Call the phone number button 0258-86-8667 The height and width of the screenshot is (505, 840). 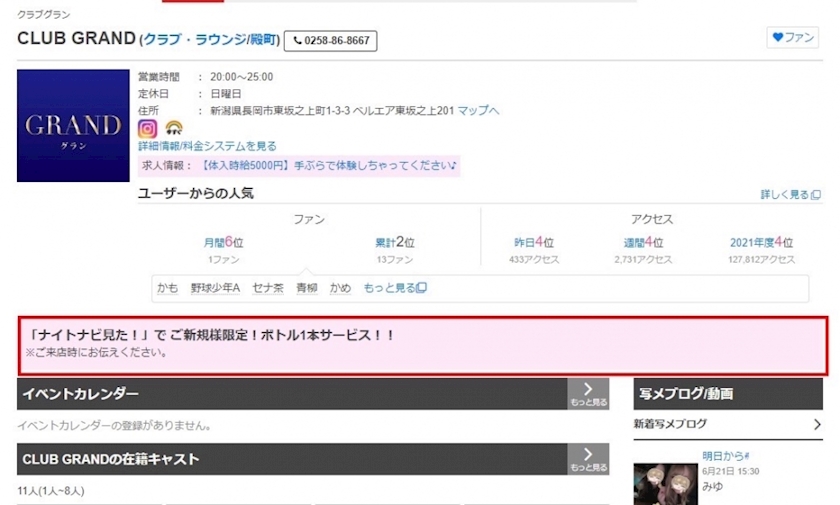point(331,41)
